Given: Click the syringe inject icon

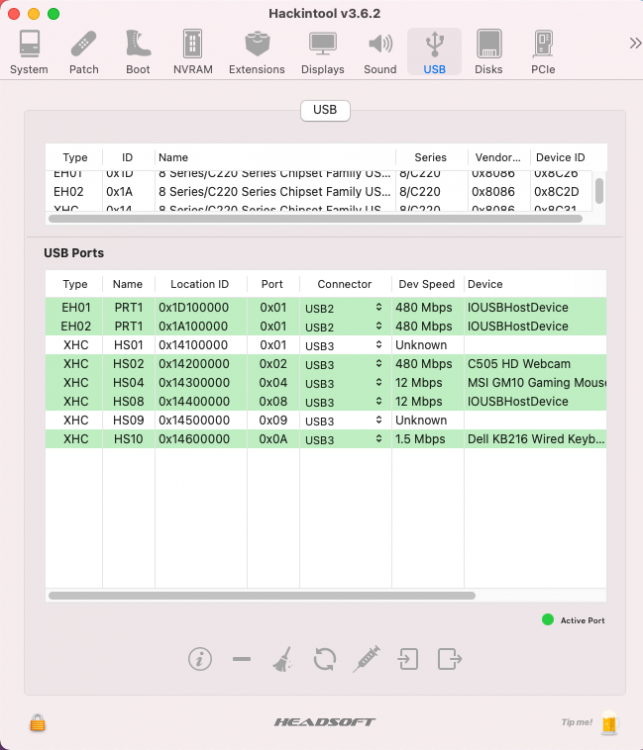Looking at the screenshot, I should (366, 659).
